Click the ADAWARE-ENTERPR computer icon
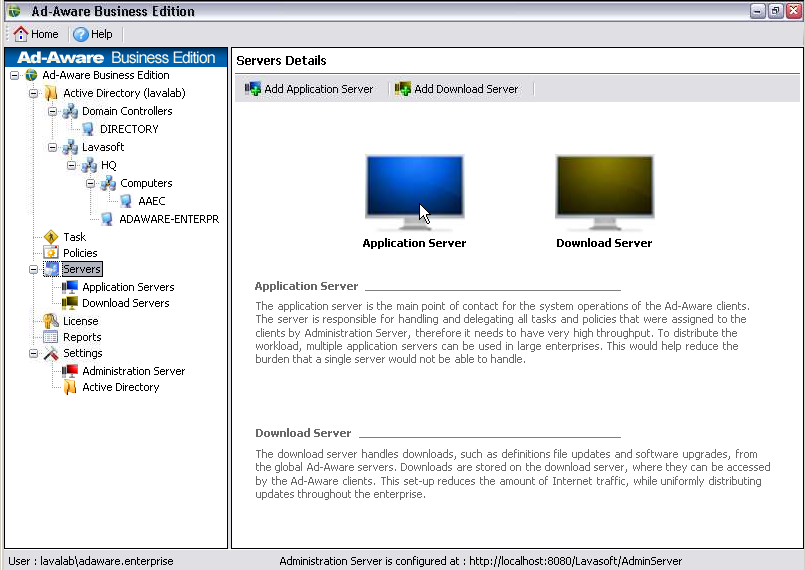 pos(107,219)
